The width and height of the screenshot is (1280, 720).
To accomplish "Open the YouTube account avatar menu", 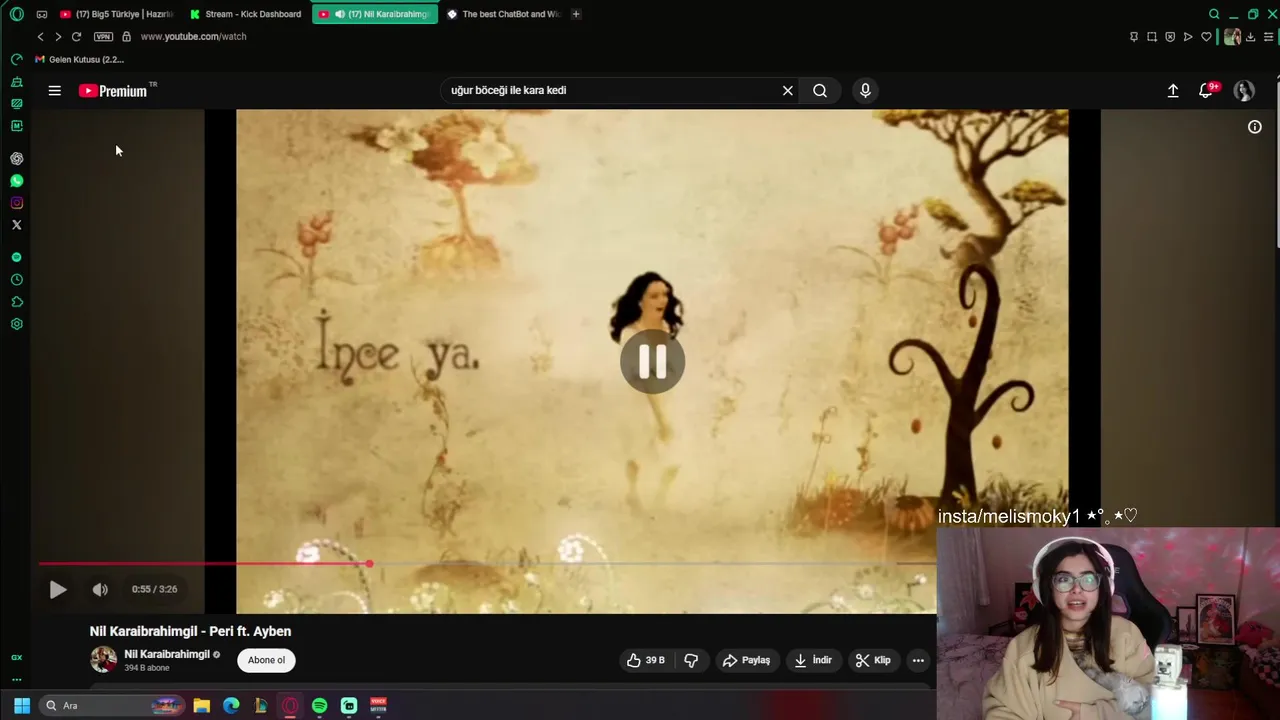I will 1244,90.
